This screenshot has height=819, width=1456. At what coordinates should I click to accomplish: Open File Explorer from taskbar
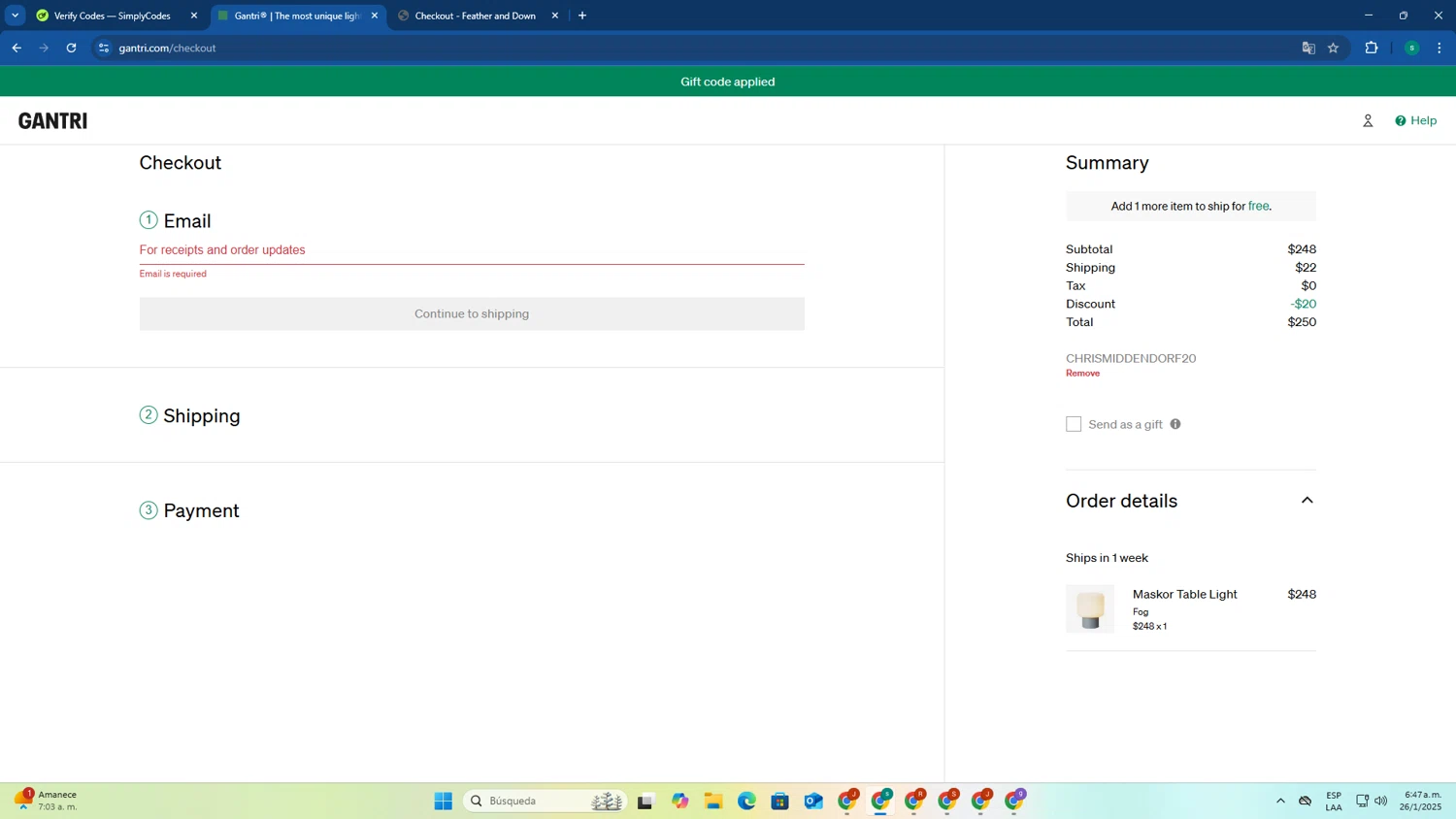713,801
